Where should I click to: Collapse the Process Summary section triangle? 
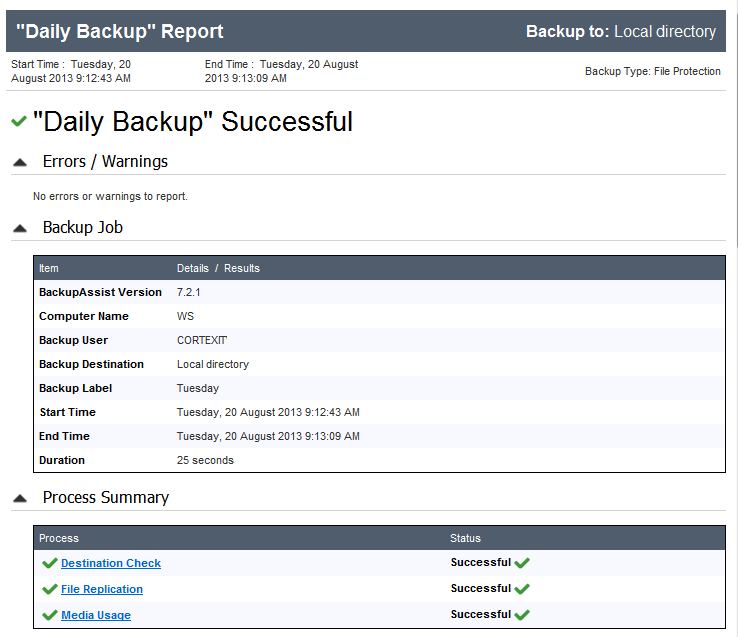tap(20, 499)
